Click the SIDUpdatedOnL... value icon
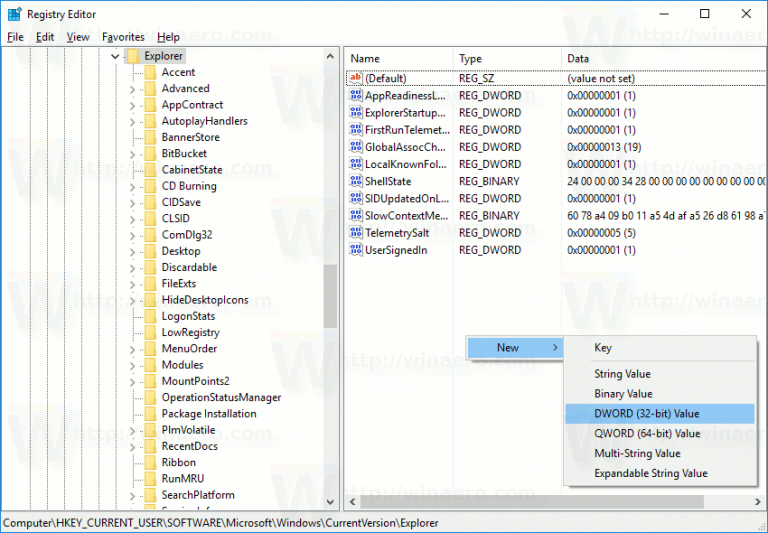Screen dimensions: 768x533 pyautogui.click(x=356, y=198)
